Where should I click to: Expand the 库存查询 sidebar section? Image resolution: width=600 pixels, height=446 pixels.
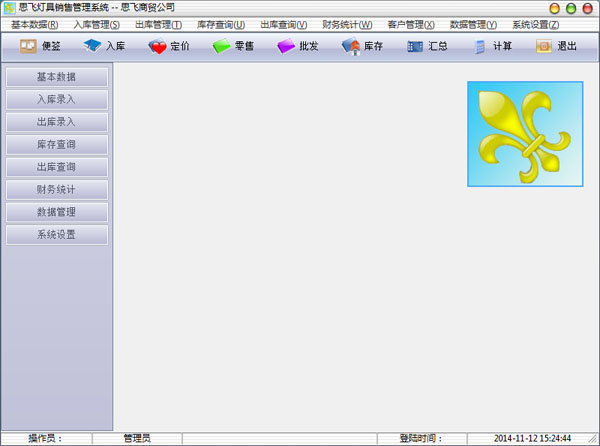(x=56, y=145)
